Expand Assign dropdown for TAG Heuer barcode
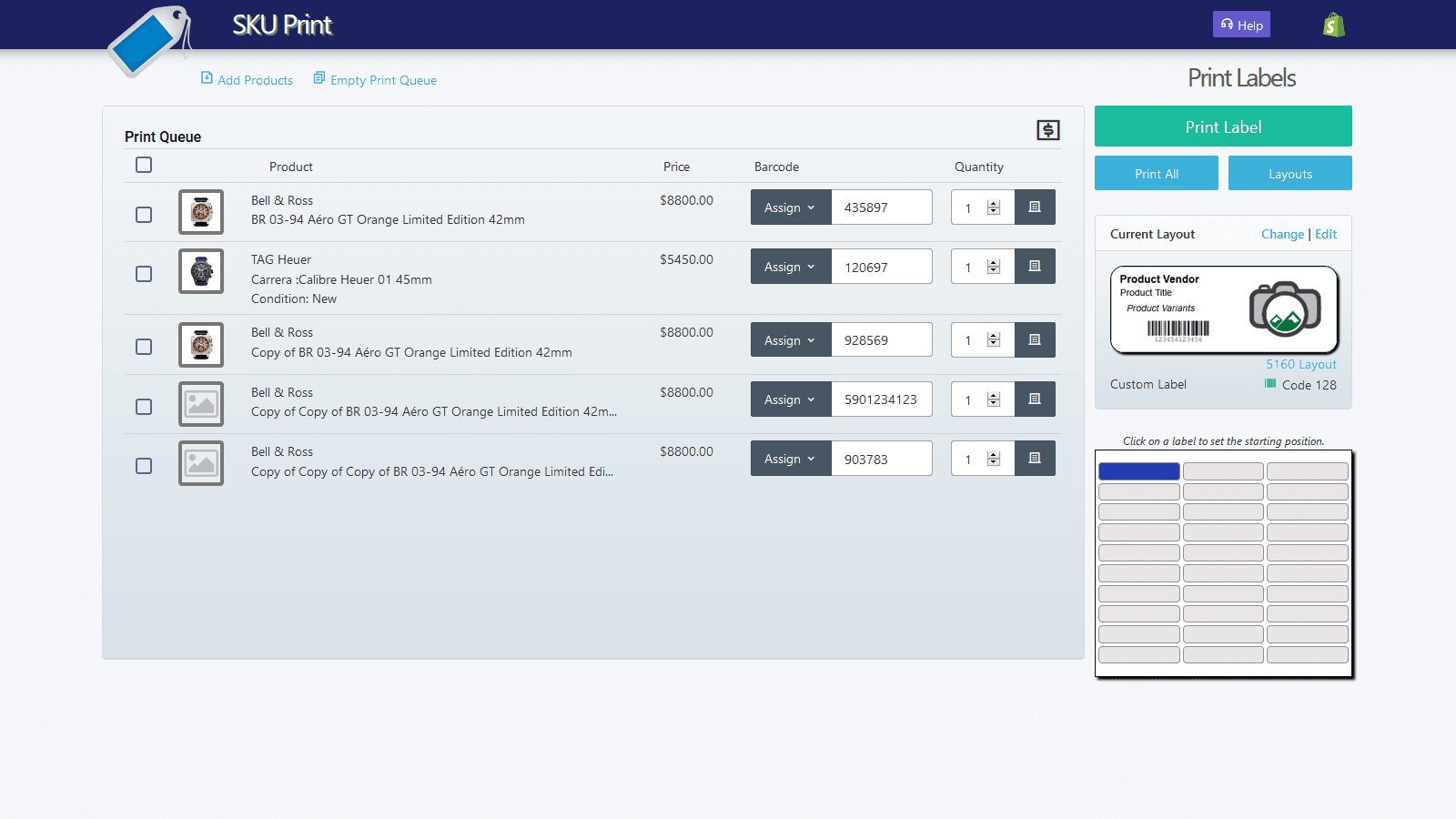 click(x=790, y=267)
